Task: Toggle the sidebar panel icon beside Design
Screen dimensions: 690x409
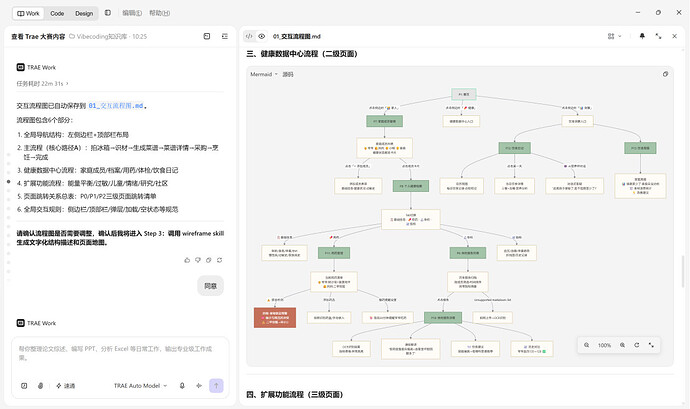Action: (x=108, y=13)
